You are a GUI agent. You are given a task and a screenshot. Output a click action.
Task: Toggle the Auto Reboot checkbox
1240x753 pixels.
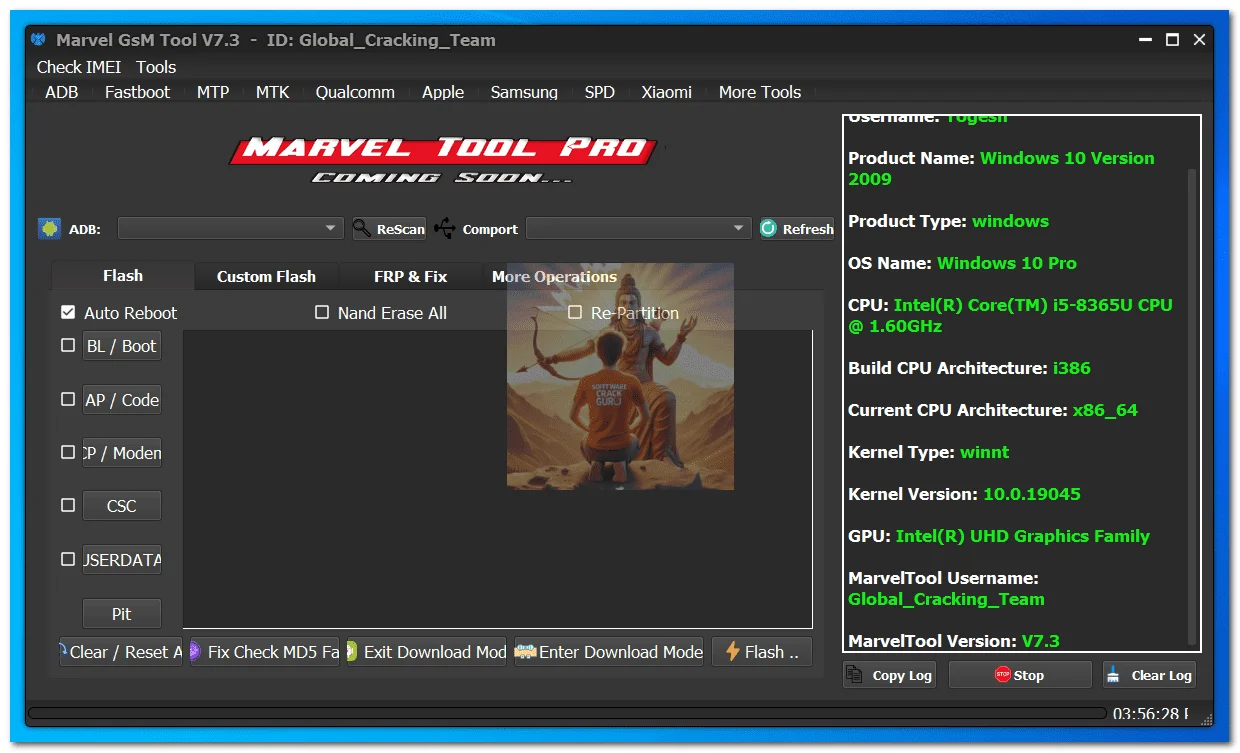point(68,312)
